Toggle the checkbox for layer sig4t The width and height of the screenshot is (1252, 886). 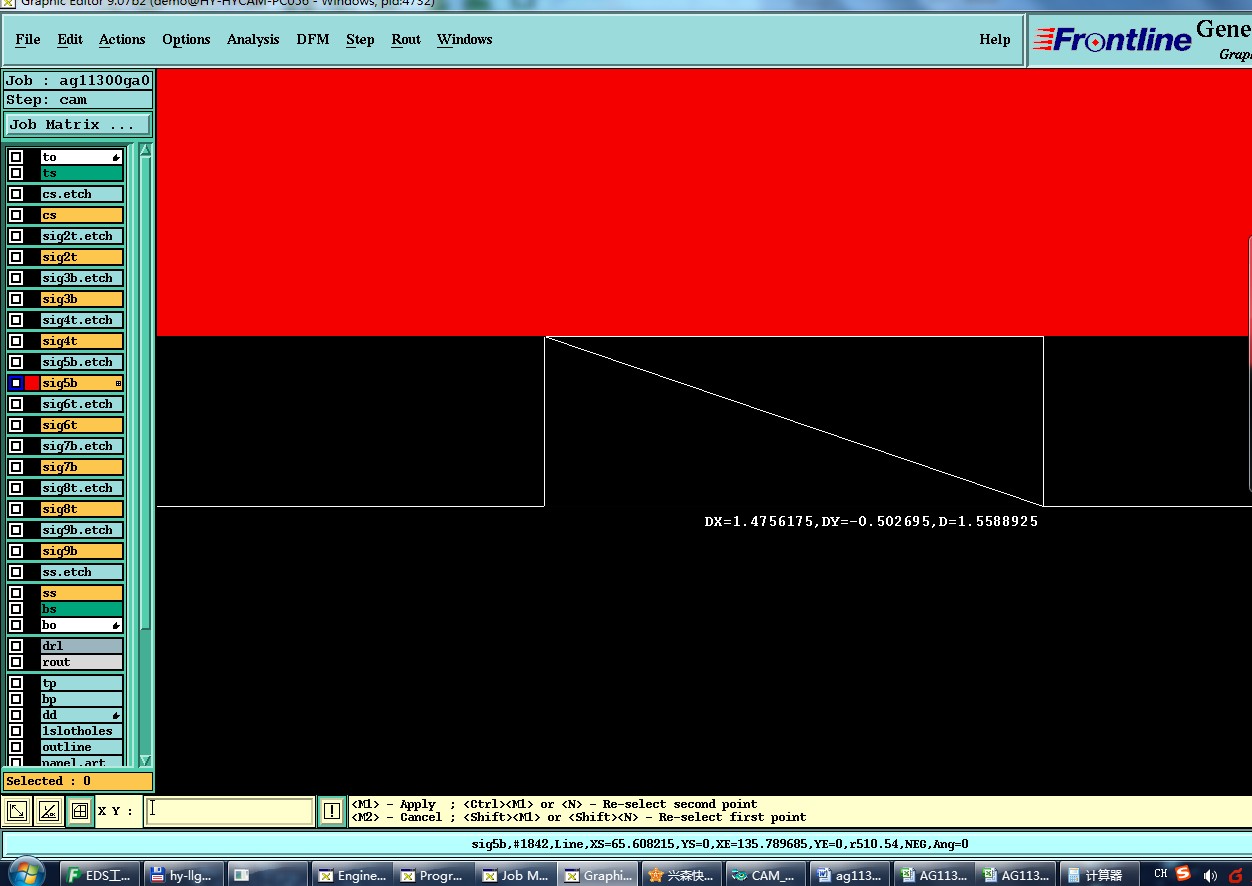click(16, 341)
